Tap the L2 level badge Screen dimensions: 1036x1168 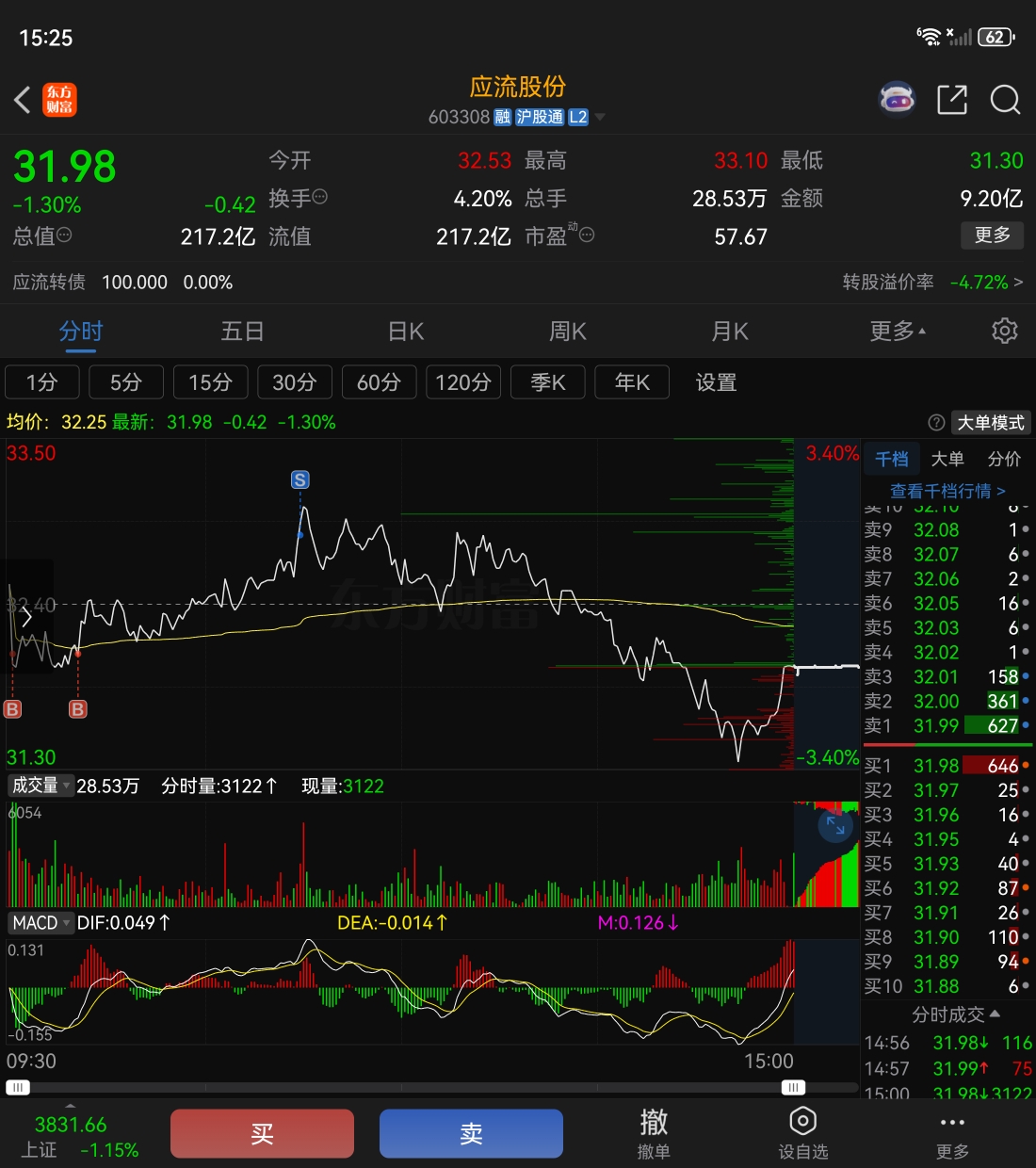(578, 117)
